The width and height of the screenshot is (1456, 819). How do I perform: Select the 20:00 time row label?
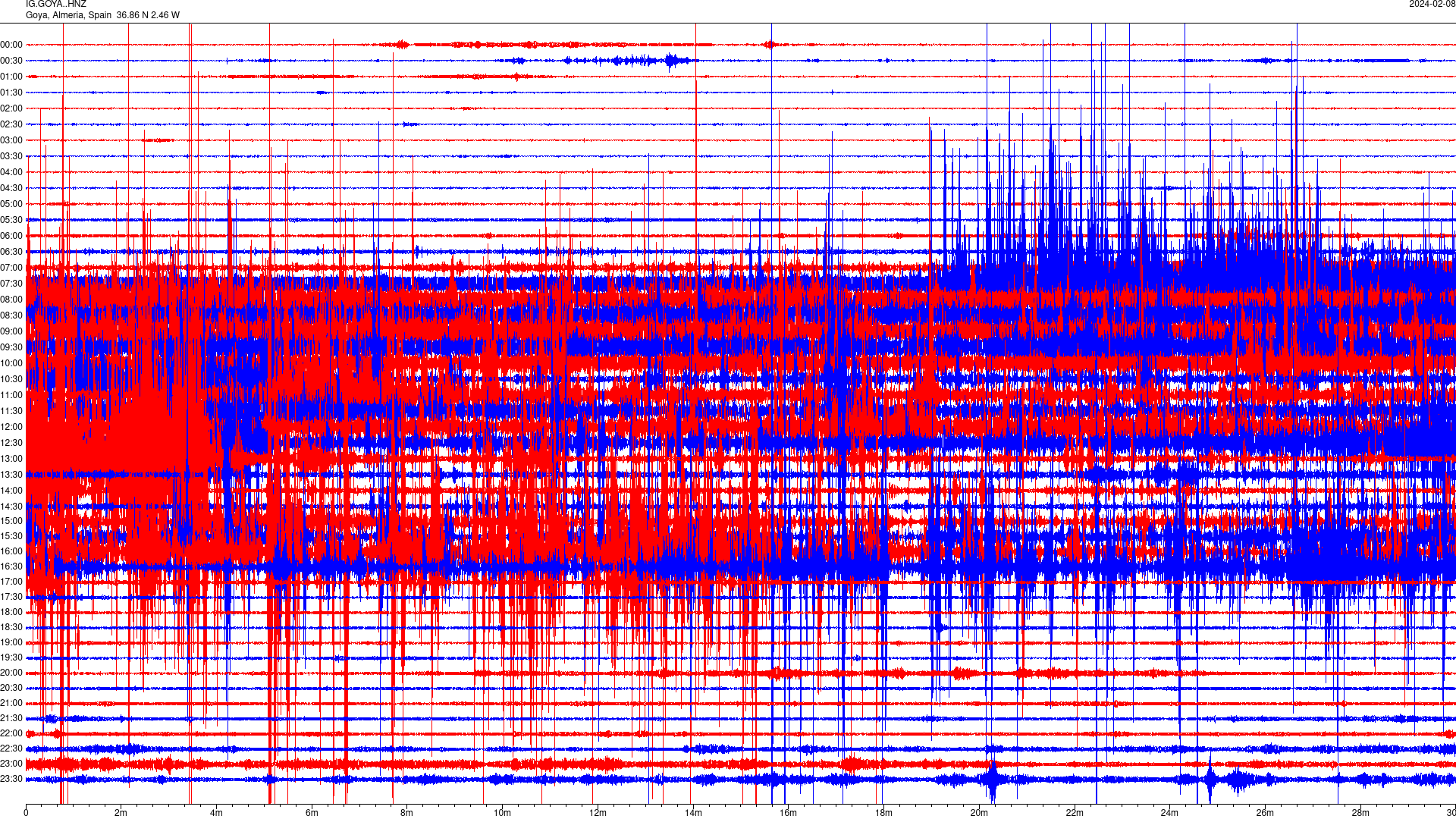pyautogui.click(x=11, y=673)
